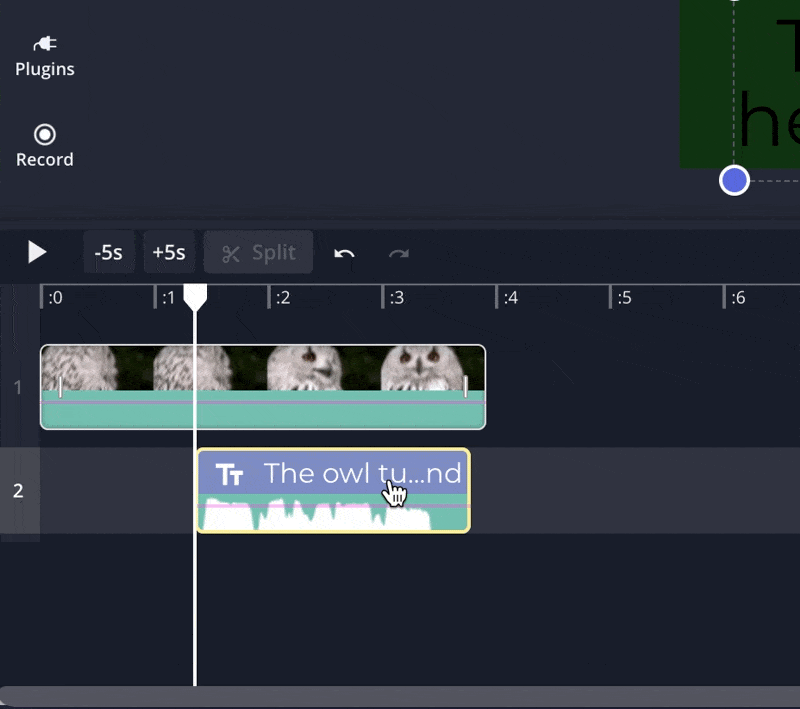Select the track 2 number label
The height and width of the screenshot is (709, 800).
coord(18,490)
